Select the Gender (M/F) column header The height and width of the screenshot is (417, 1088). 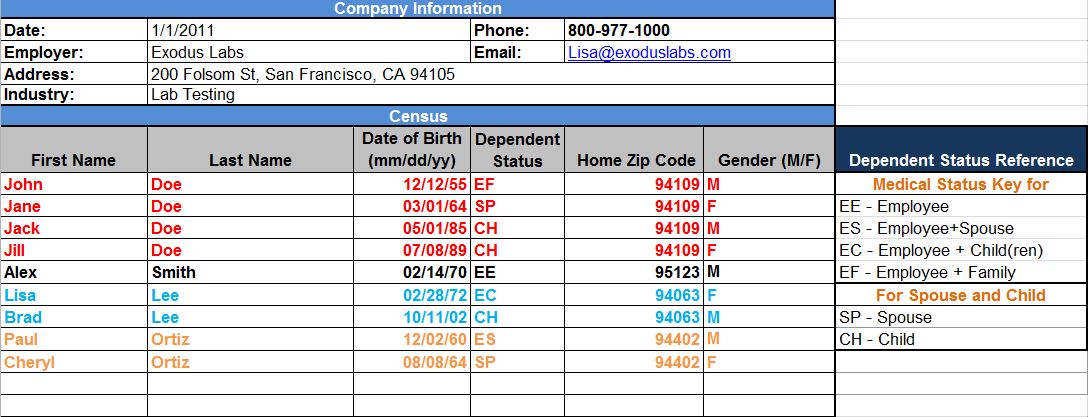[x=769, y=160]
